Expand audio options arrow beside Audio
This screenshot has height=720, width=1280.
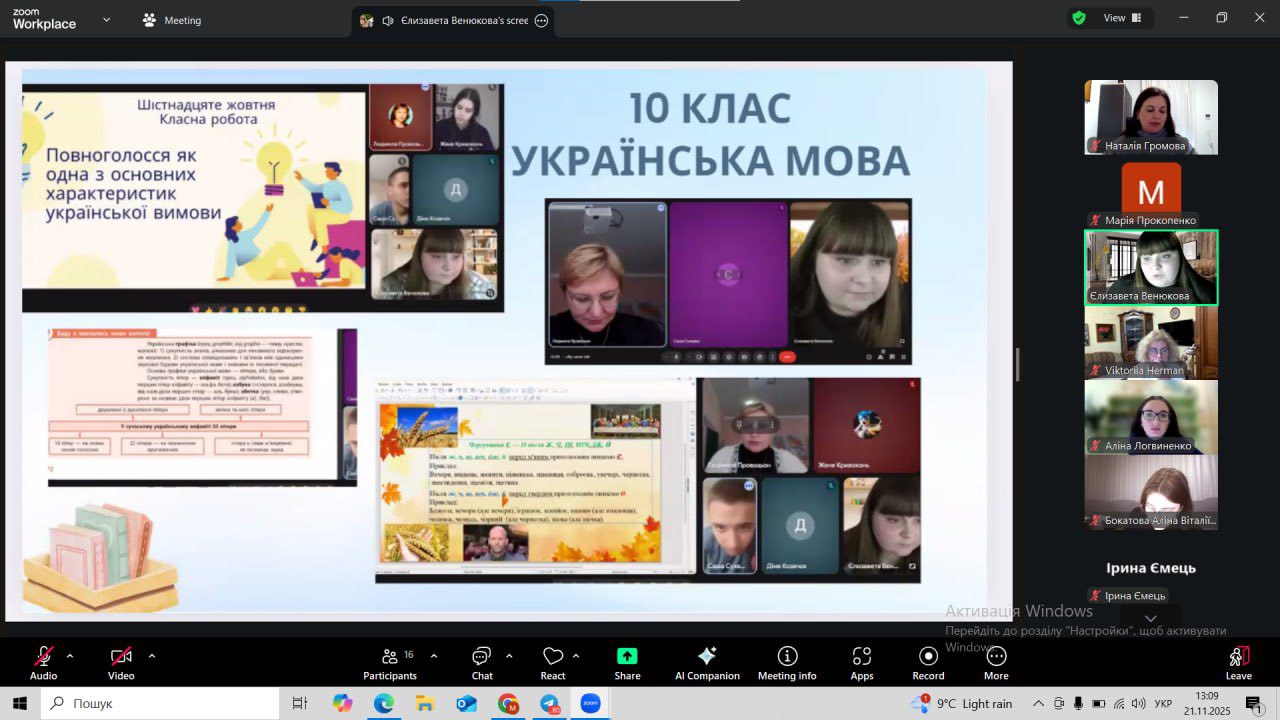tap(70, 656)
